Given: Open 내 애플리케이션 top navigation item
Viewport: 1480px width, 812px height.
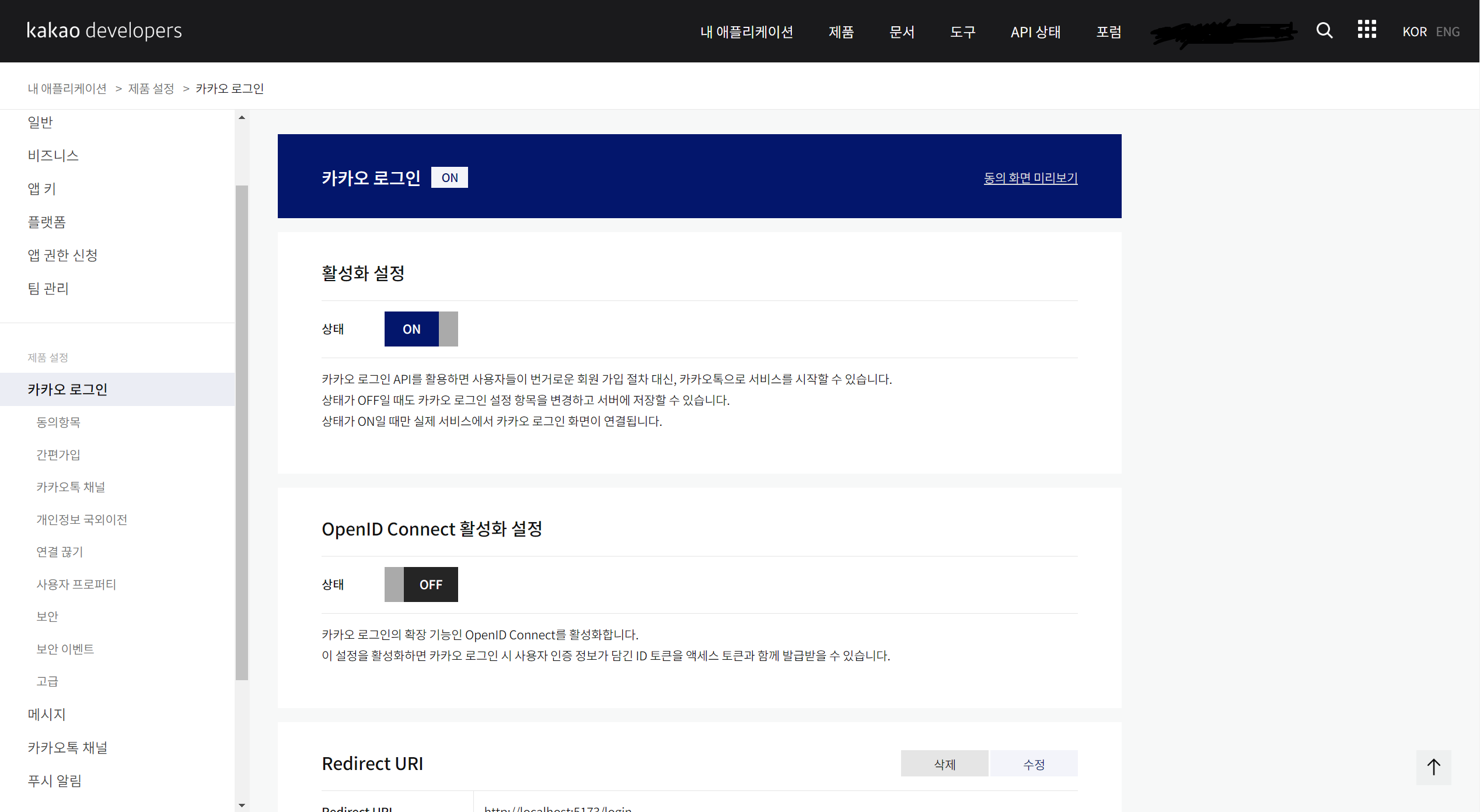Looking at the screenshot, I should click(746, 32).
